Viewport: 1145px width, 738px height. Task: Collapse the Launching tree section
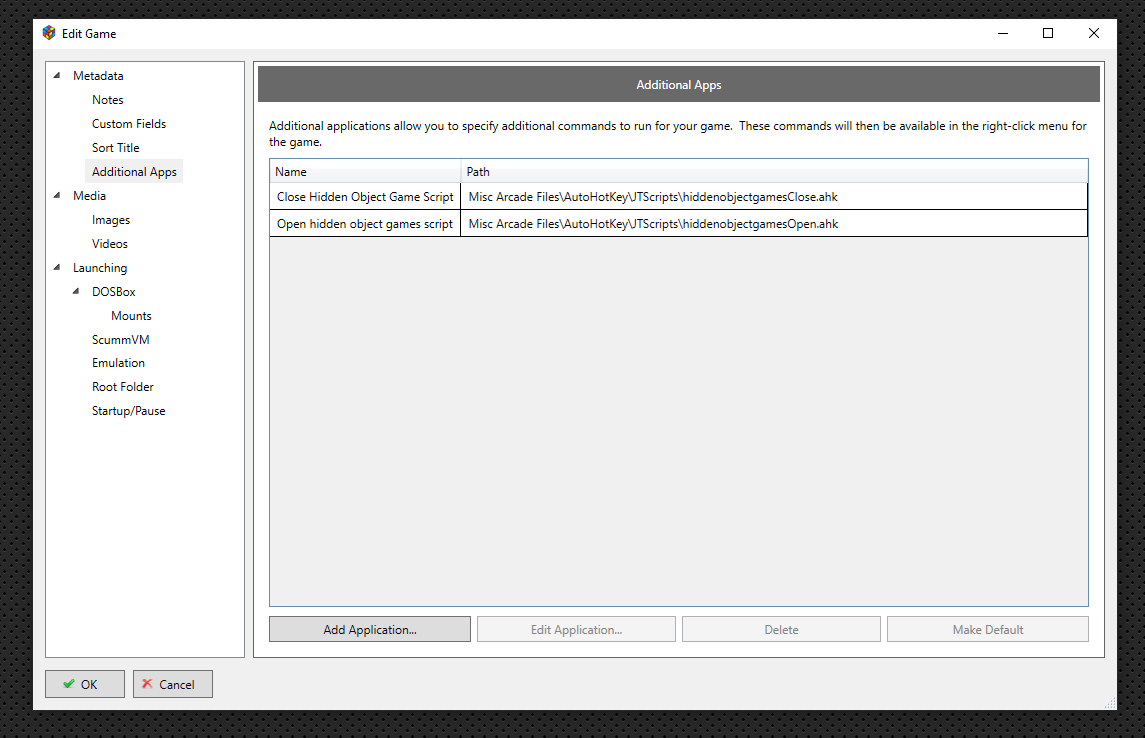(x=56, y=268)
